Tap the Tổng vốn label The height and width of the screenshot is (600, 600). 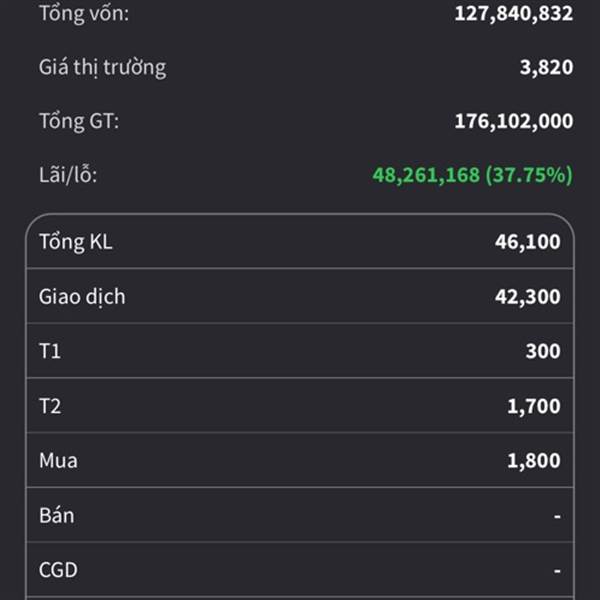(x=84, y=14)
